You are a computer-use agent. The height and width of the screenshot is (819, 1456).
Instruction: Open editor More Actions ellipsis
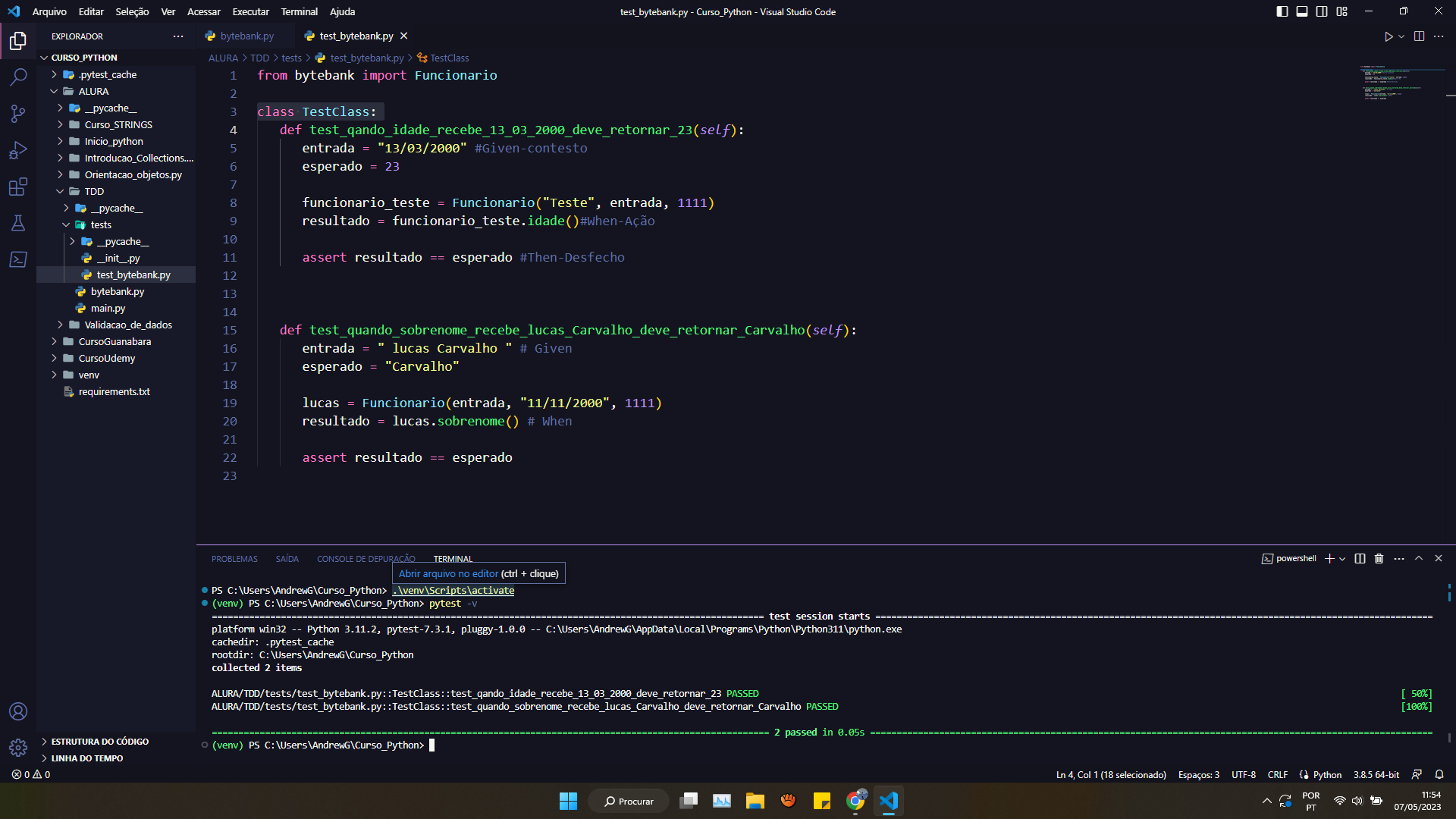coord(1439,36)
